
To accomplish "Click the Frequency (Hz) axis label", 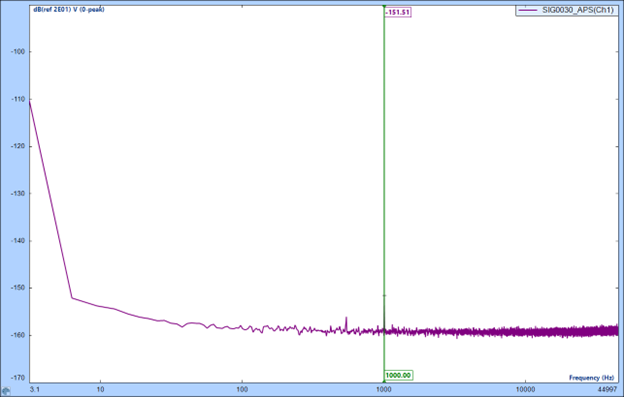I will pos(591,378).
